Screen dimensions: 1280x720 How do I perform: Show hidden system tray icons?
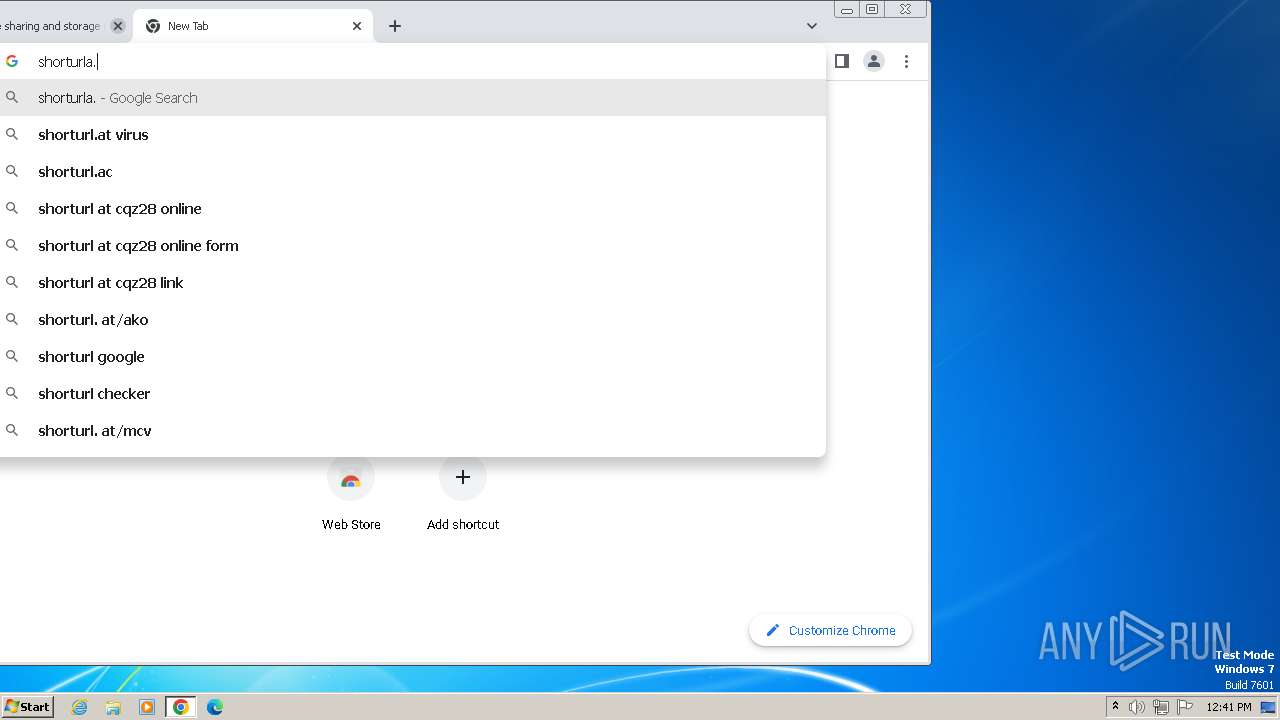click(1115, 707)
